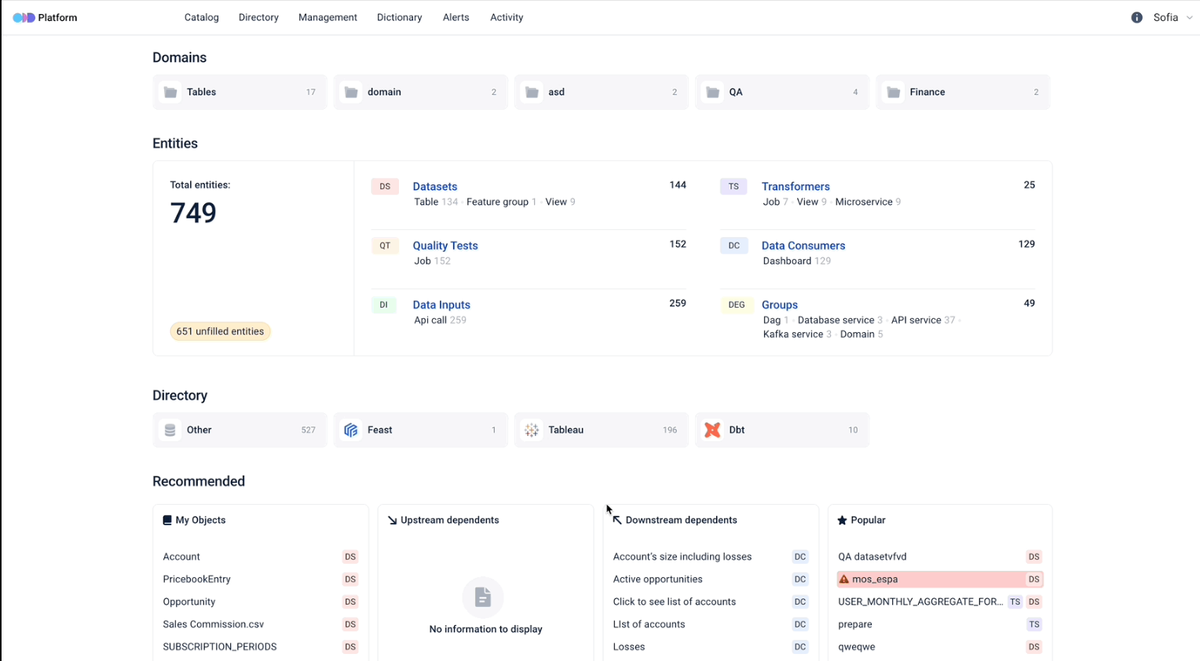Click the Finance domain folder icon

(894, 92)
